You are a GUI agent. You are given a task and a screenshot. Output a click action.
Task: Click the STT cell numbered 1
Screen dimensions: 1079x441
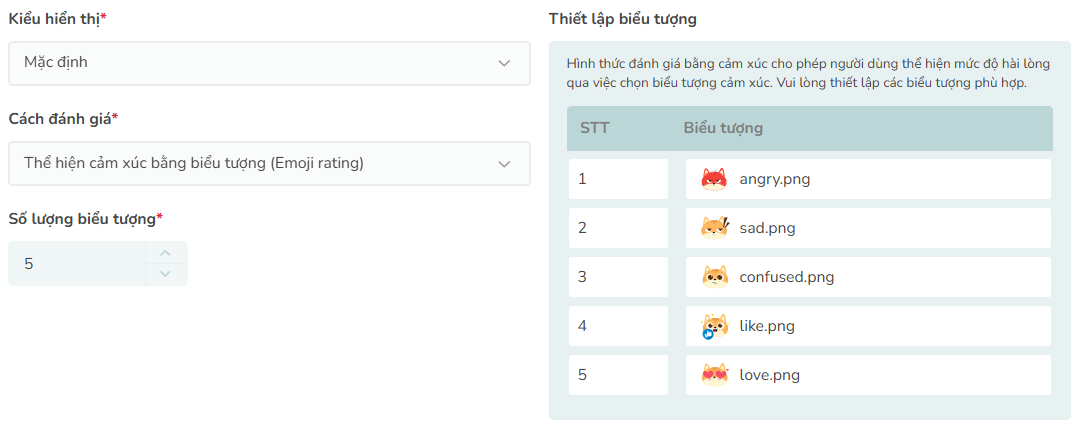[617, 179]
